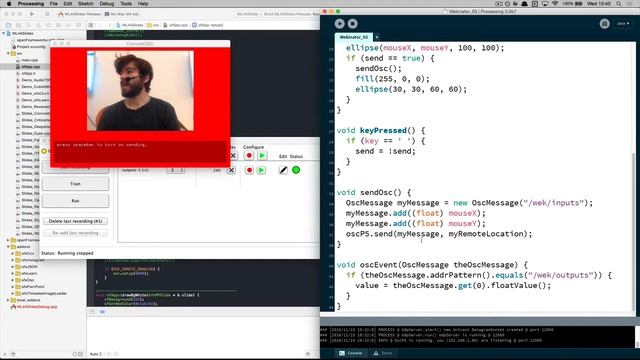640x360 pixels.
Task: Click the webcam video preview
Action: tap(140, 91)
